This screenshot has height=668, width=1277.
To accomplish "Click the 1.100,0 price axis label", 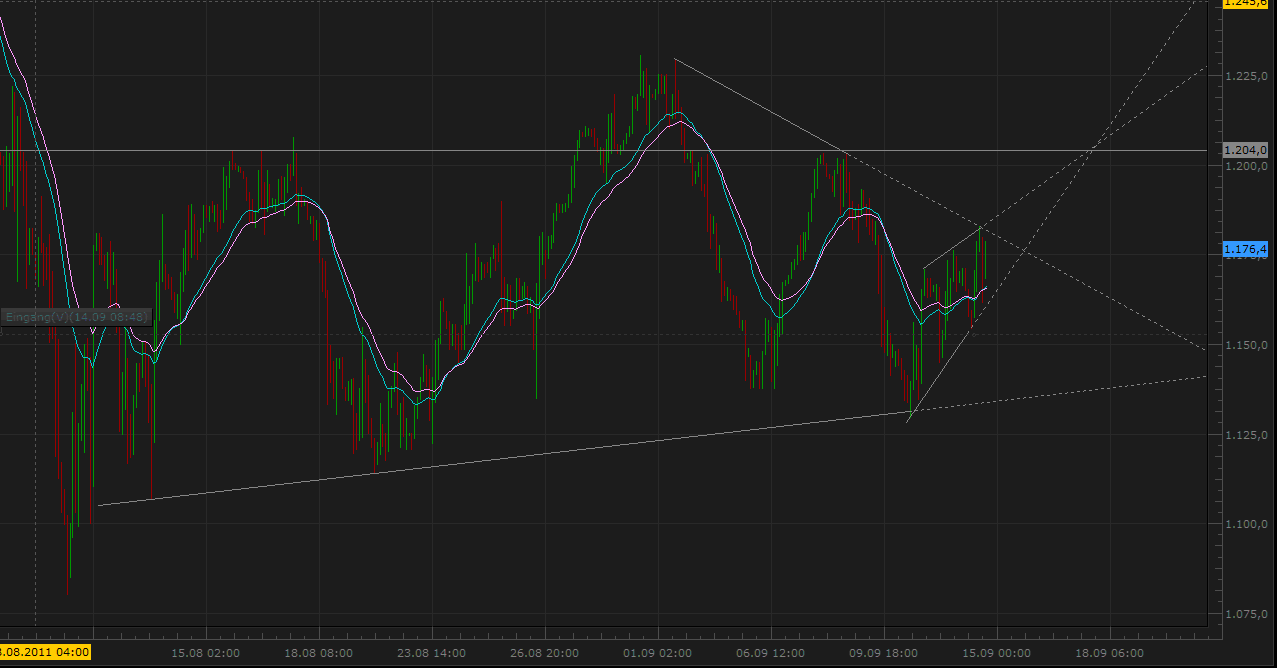I will (1246, 524).
